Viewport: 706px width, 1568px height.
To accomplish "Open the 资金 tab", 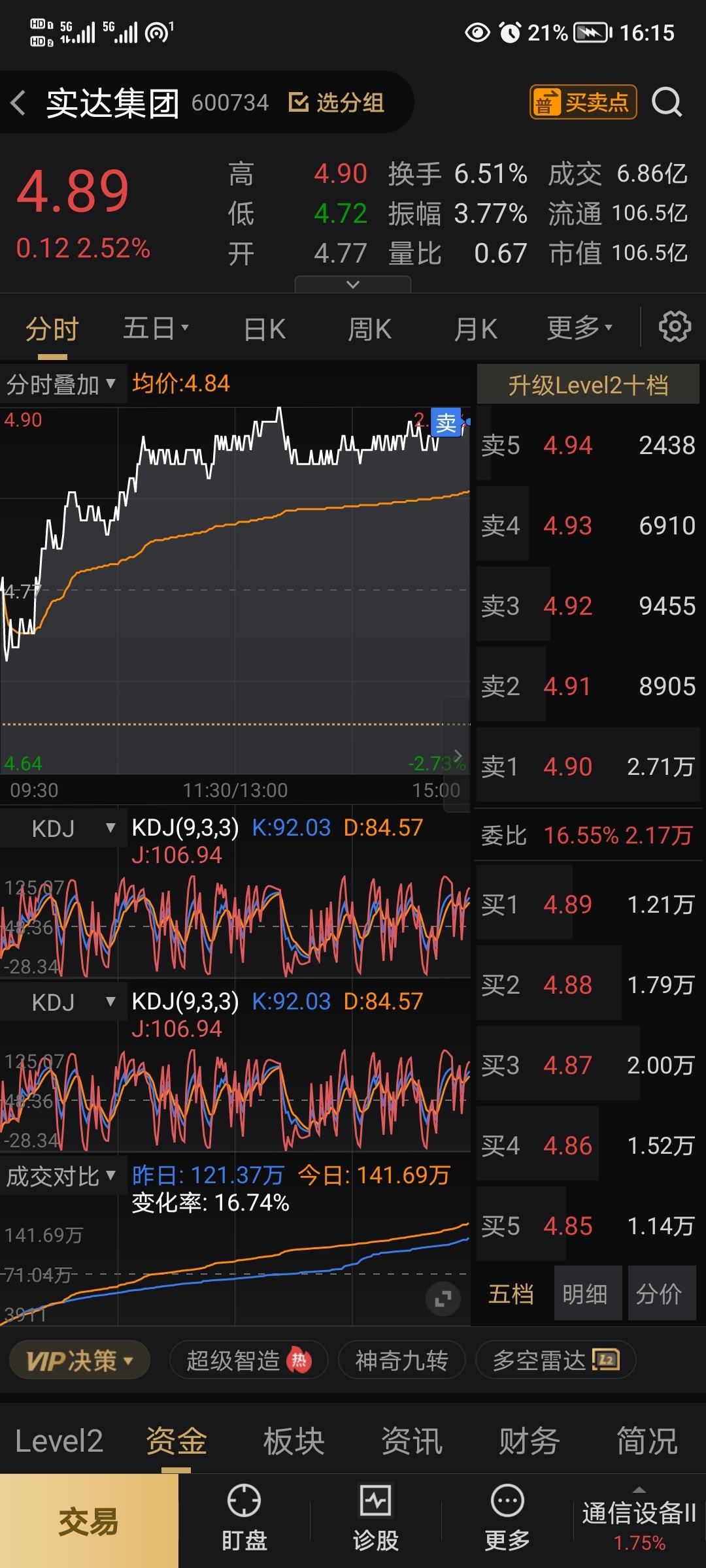I will (x=176, y=1441).
